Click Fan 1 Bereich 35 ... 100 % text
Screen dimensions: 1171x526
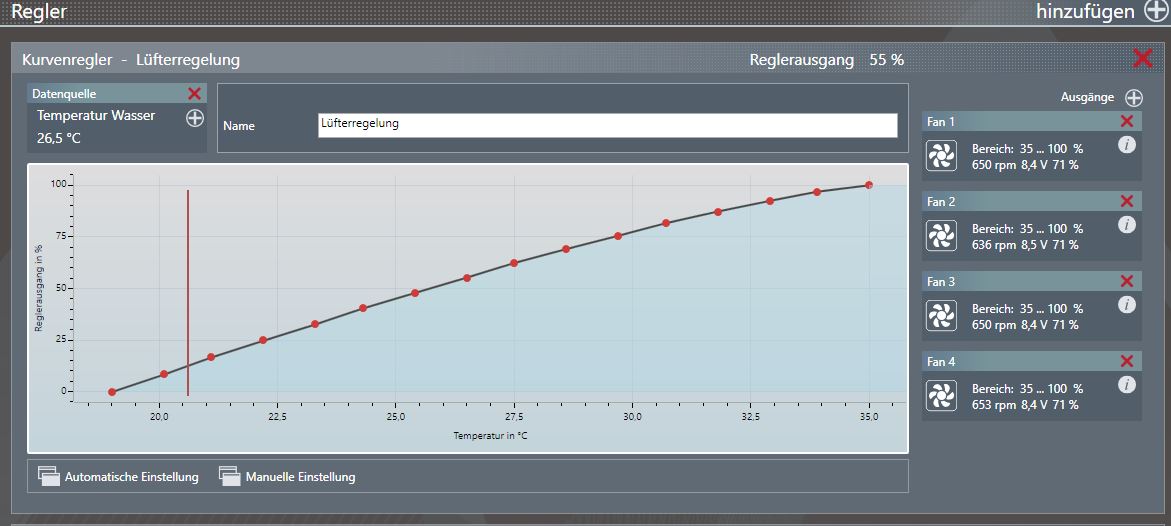point(1028,148)
